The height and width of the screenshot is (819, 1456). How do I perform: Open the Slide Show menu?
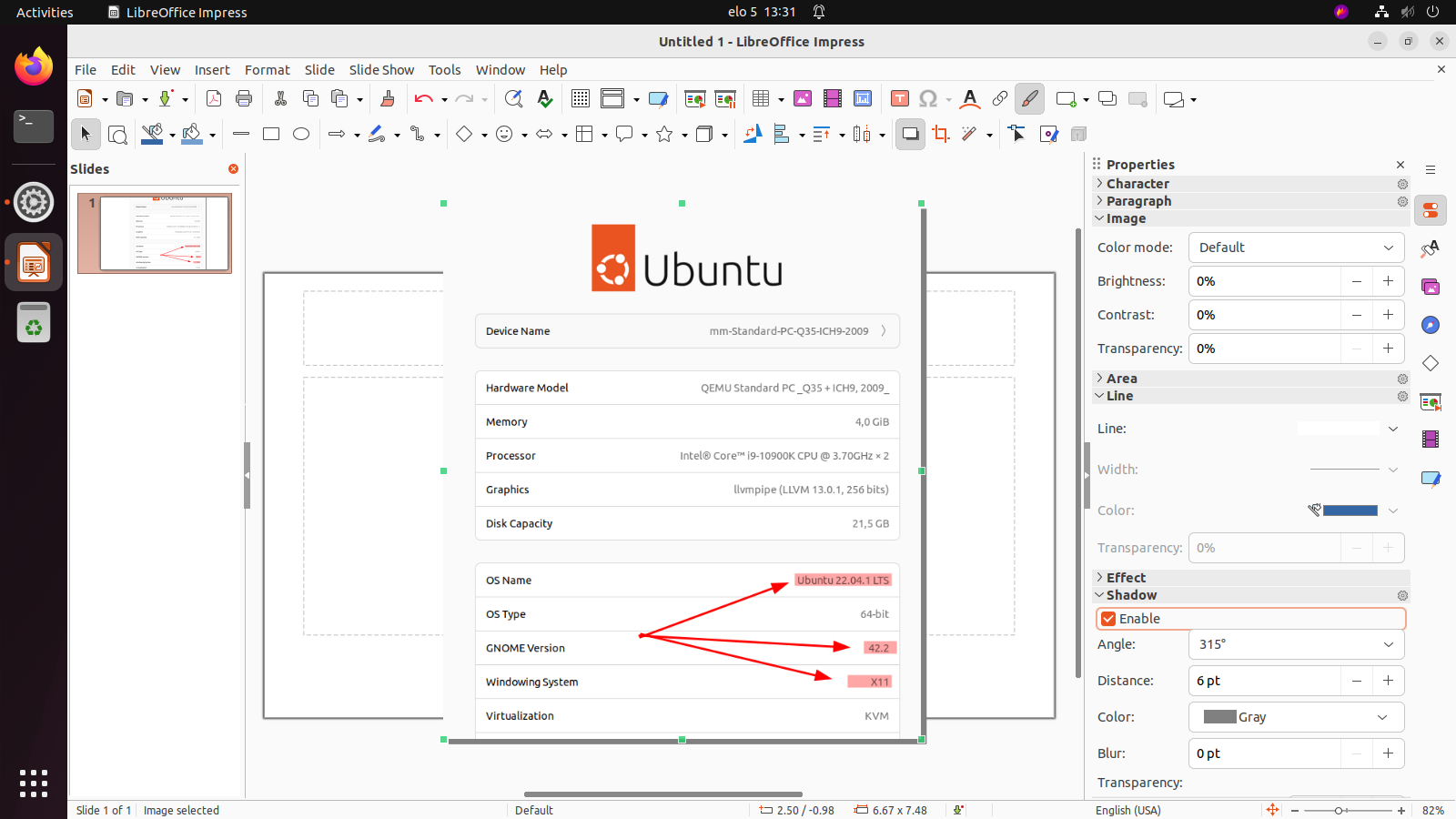point(381,70)
